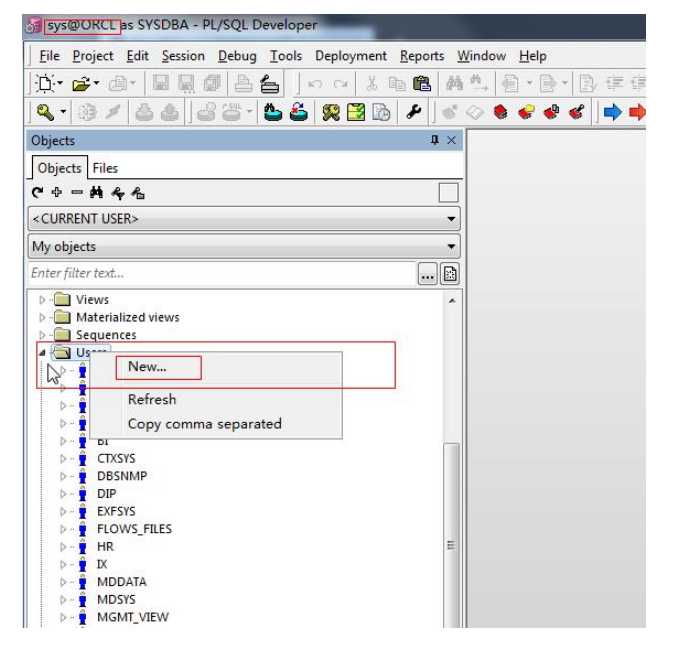Image resolution: width=692 pixels, height=645 pixels.
Task: Open the Deployment menu
Action: point(351,56)
